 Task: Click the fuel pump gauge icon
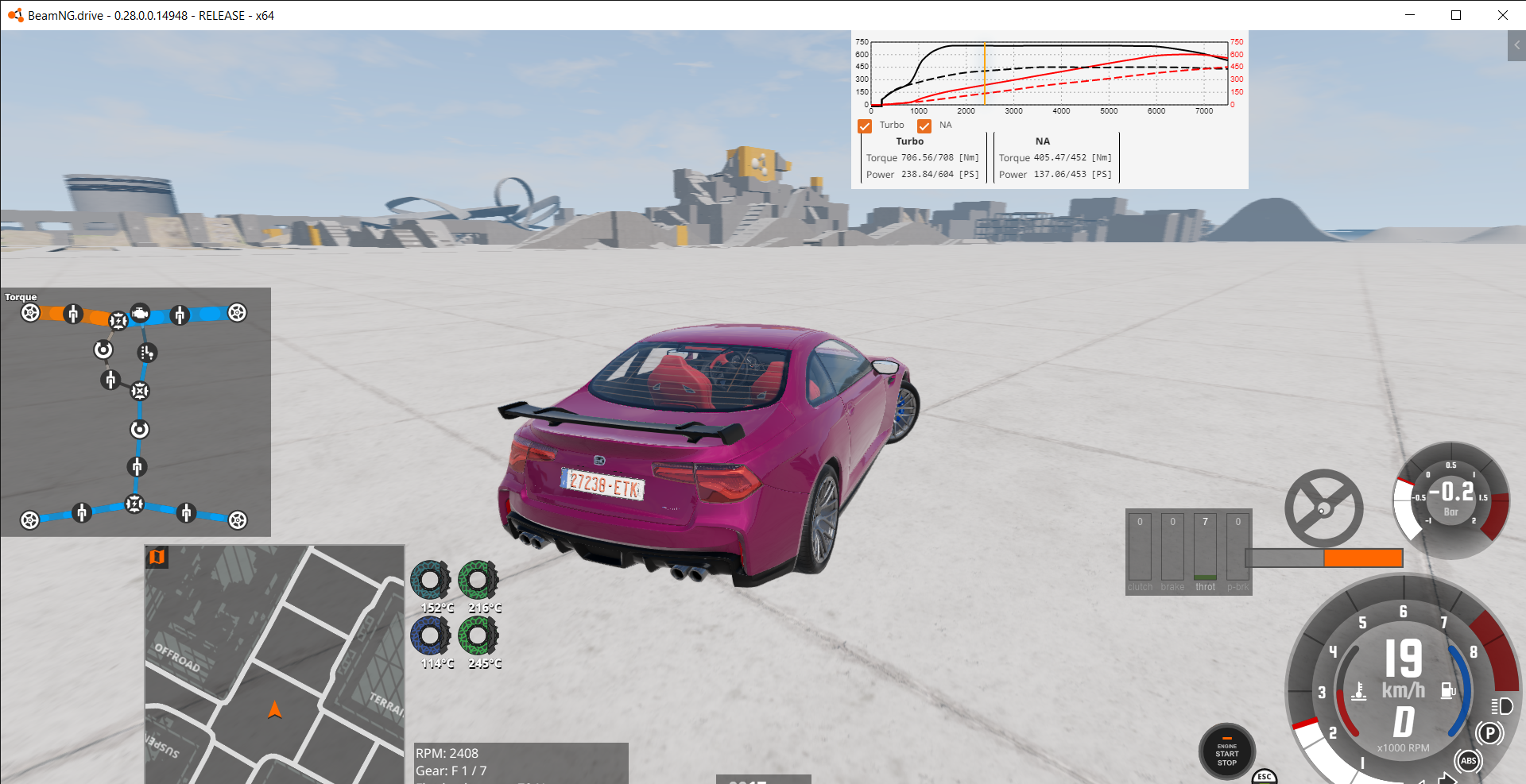tap(1448, 690)
